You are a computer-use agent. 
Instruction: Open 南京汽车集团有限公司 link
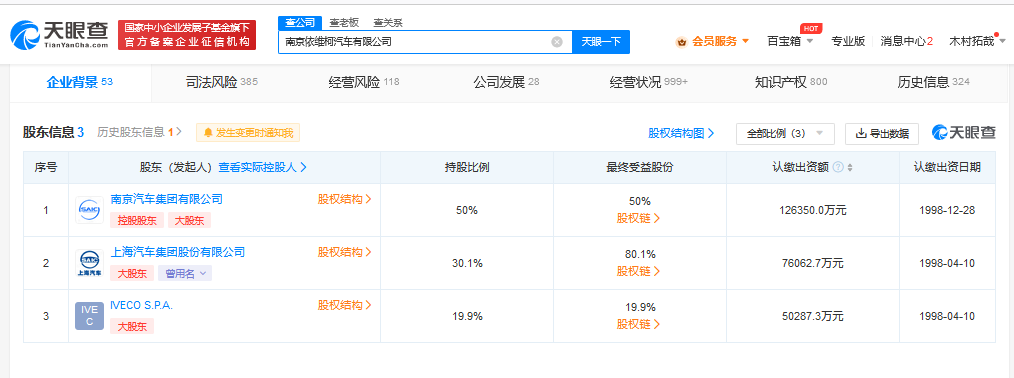click(x=167, y=199)
